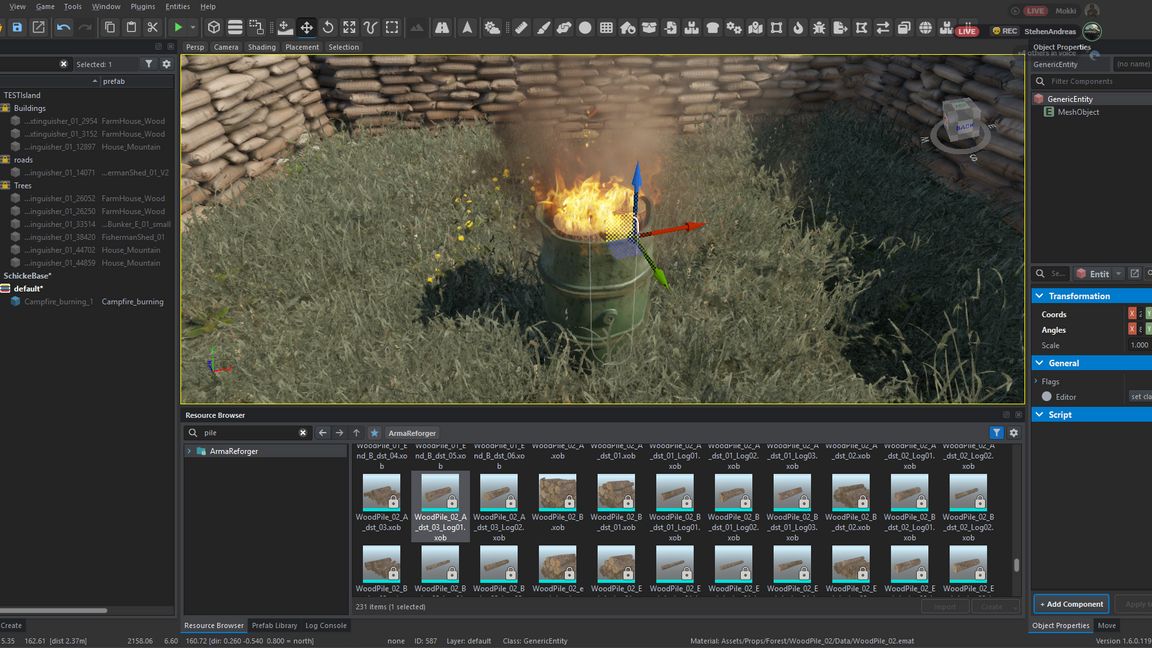
Task: Select the Move gizmo tool
Action: click(307, 27)
